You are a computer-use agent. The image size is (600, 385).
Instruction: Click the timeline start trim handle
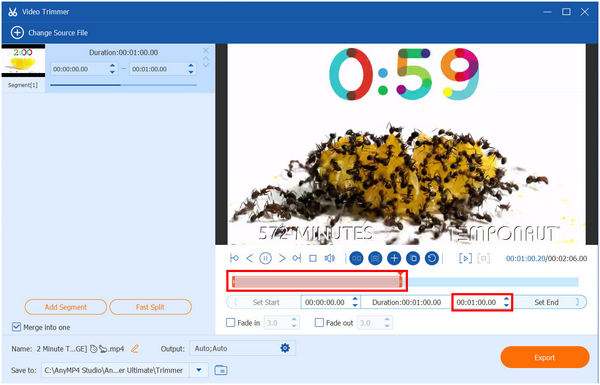coord(233,282)
